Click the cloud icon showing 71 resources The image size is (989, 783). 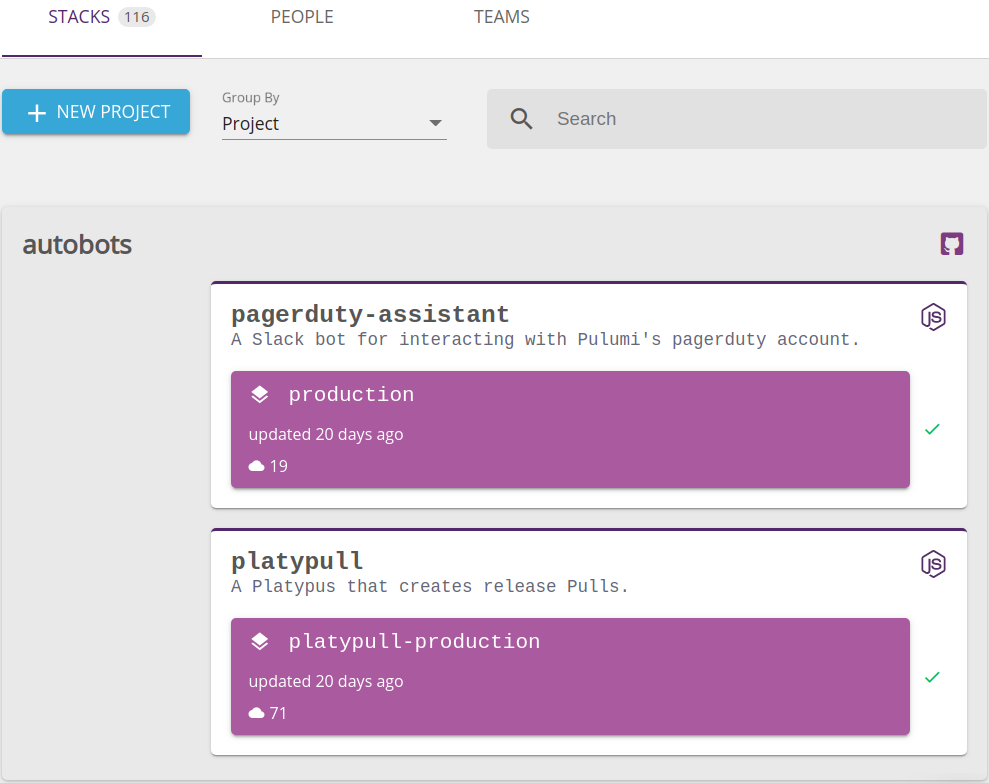[257, 712]
